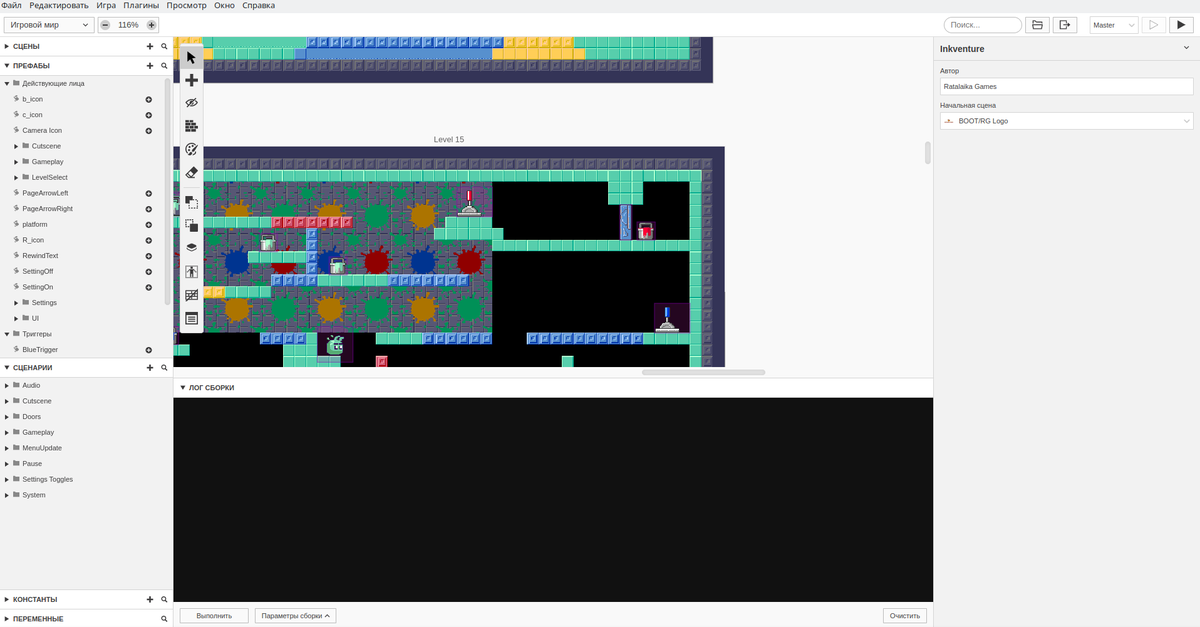
Task: Open the Игровой мир view dropdown
Action: click(x=49, y=25)
